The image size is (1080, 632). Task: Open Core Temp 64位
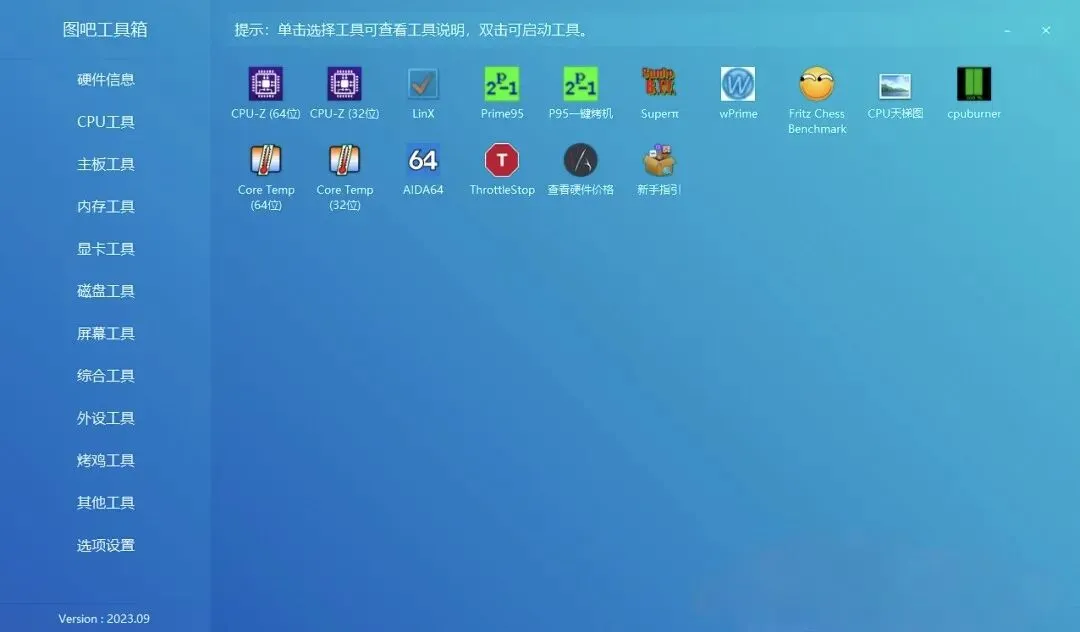tap(265, 160)
